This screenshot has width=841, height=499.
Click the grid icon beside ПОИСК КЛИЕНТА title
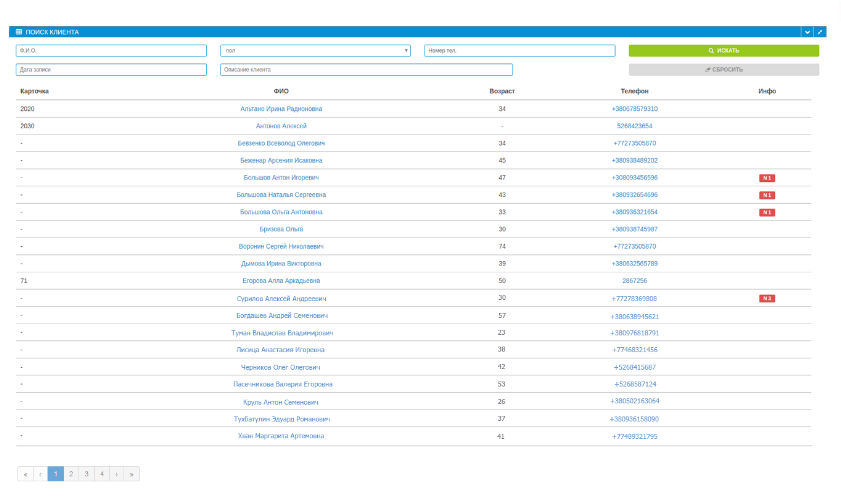tap(19, 32)
